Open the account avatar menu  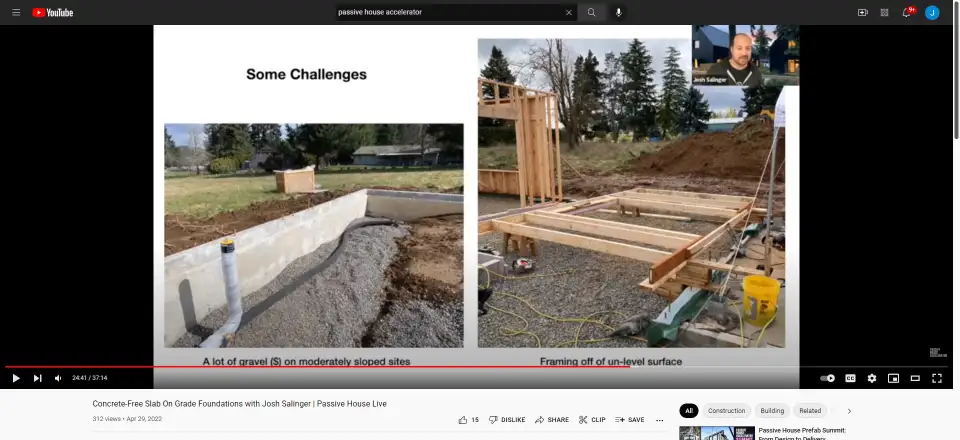click(x=932, y=12)
